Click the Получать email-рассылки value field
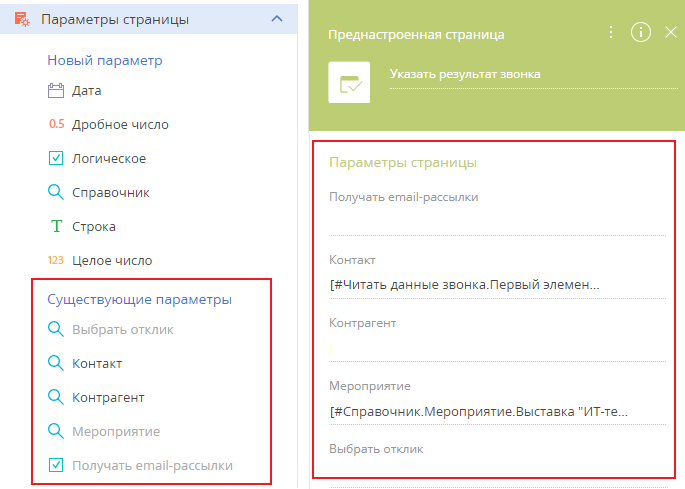This screenshot has height=489, width=685. coord(497,222)
